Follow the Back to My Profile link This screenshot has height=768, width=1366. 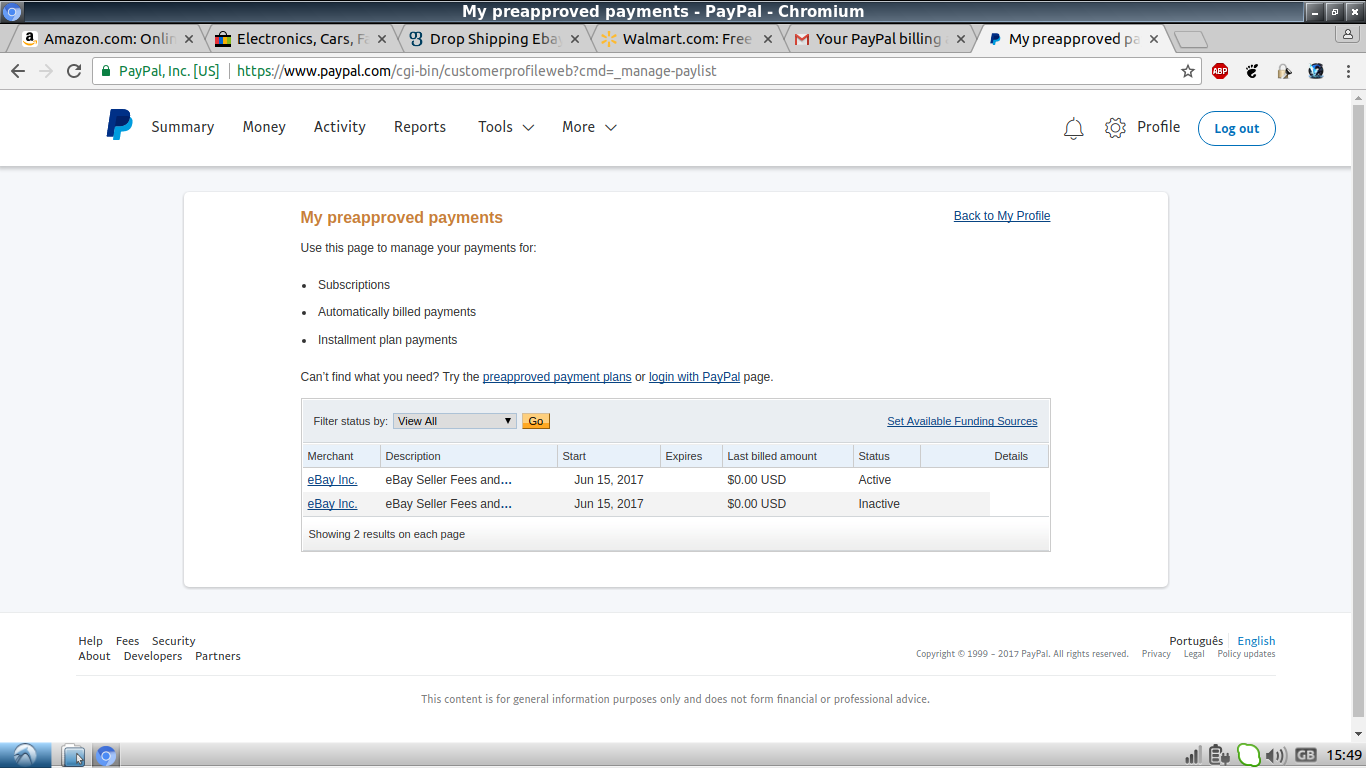point(1002,216)
